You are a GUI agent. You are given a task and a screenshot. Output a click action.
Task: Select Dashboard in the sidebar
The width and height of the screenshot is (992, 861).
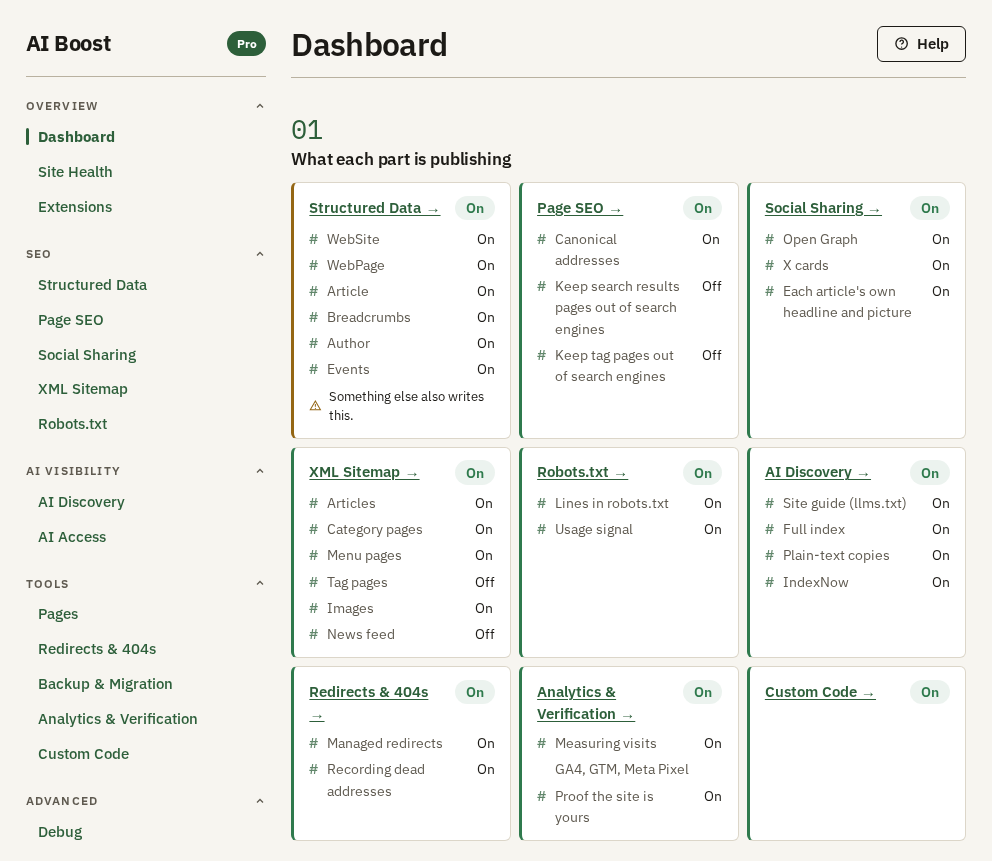click(x=76, y=137)
